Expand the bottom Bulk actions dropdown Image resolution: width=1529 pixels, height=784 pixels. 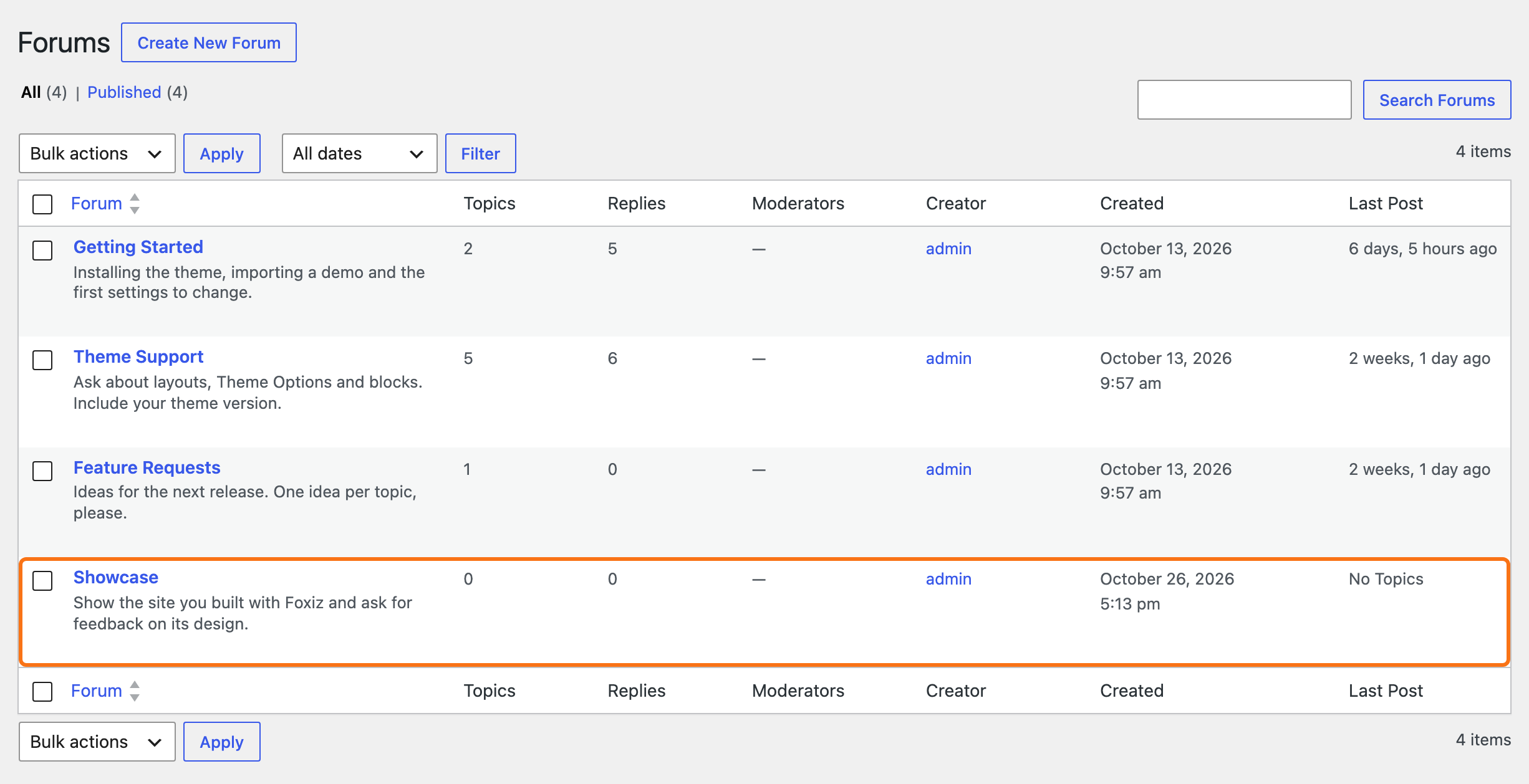coord(97,742)
